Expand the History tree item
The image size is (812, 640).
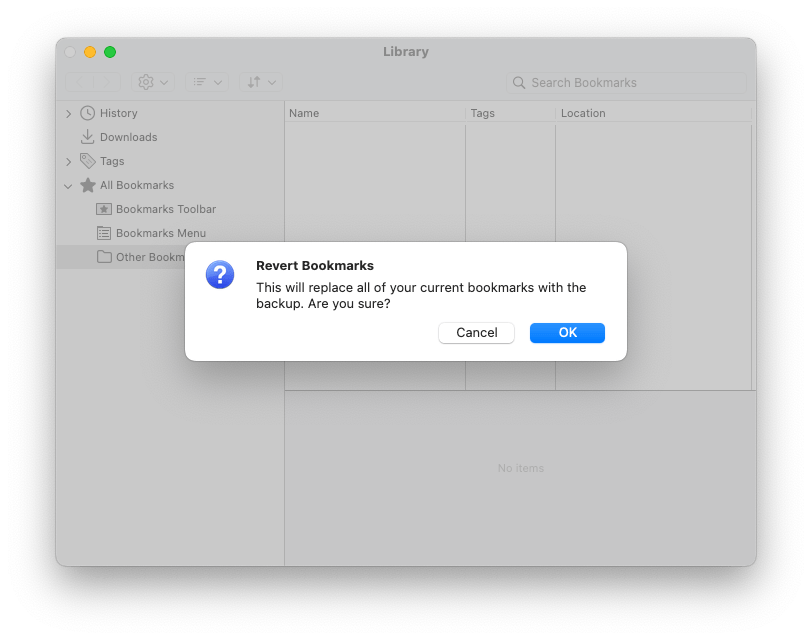[x=68, y=113]
